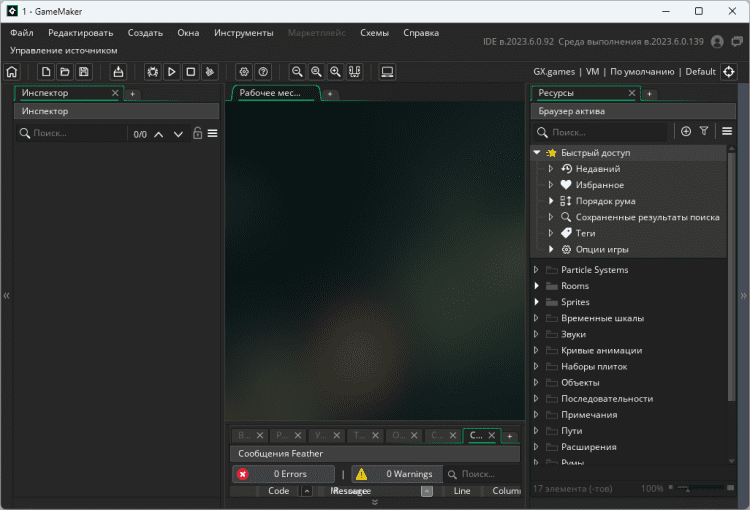This screenshot has height=510, width=750.
Task: Toggle the Inspector lock icon
Action: click(197, 133)
